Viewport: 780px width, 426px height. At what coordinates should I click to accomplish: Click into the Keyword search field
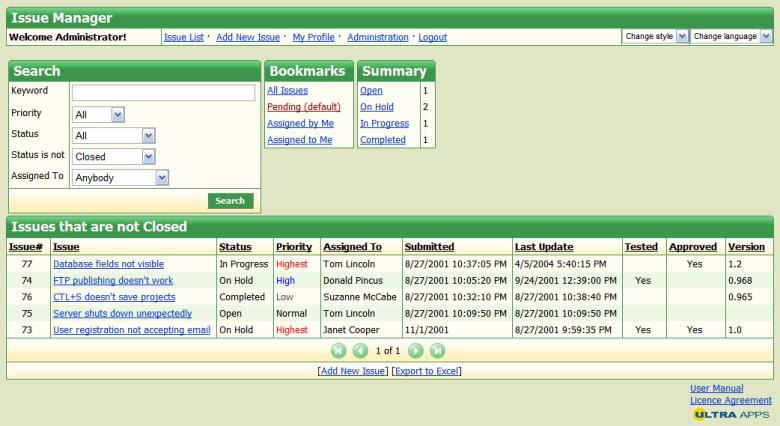click(x=163, y=92)
